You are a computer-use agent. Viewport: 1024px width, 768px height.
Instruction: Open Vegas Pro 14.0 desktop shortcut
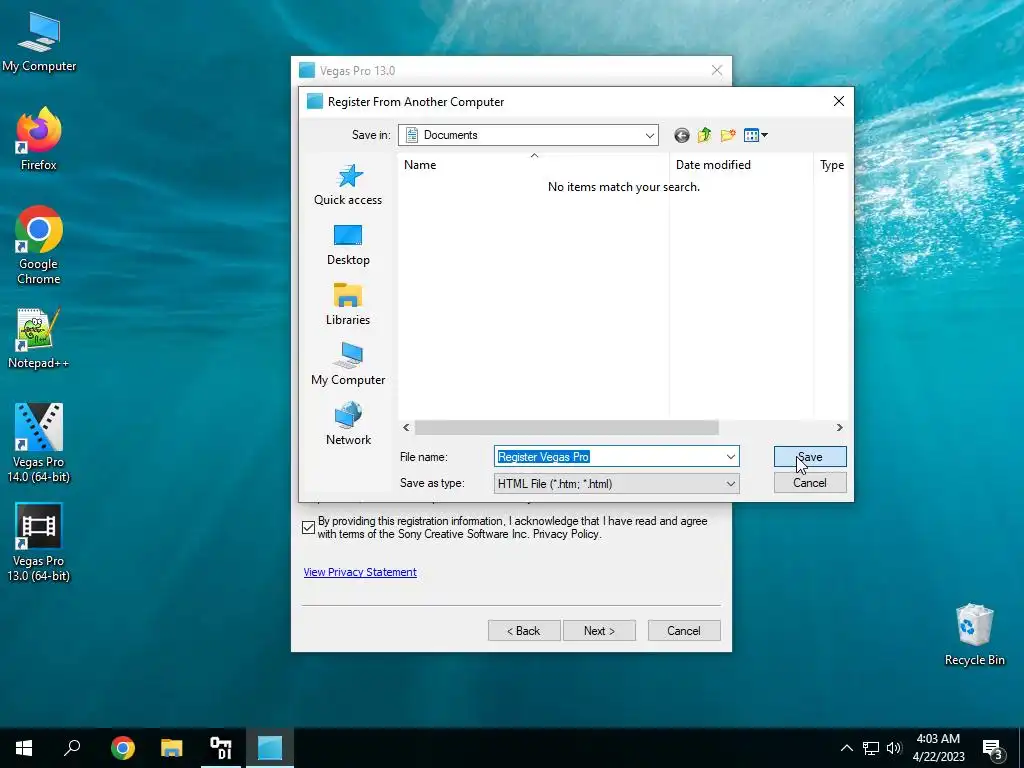pos(39,443)
